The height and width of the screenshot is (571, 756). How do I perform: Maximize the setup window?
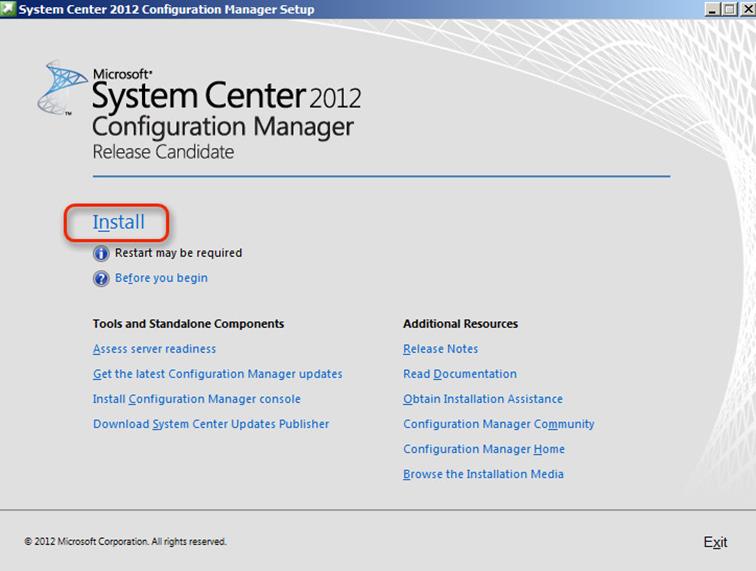point(729,9)
